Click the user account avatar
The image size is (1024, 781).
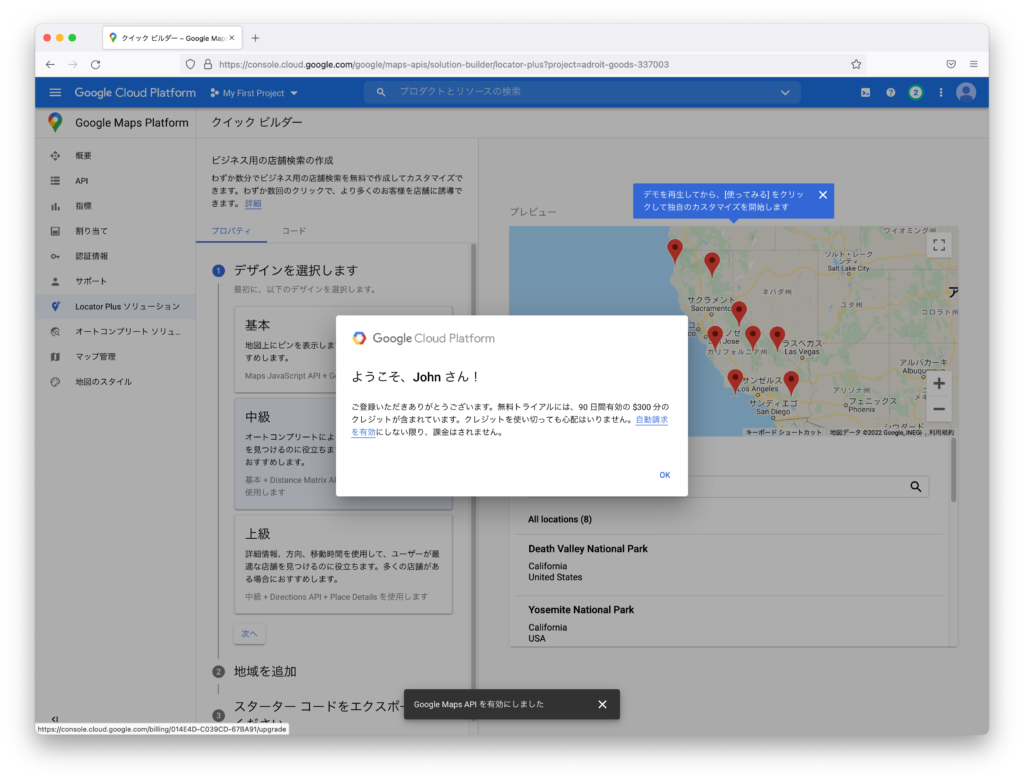(965, 93)
